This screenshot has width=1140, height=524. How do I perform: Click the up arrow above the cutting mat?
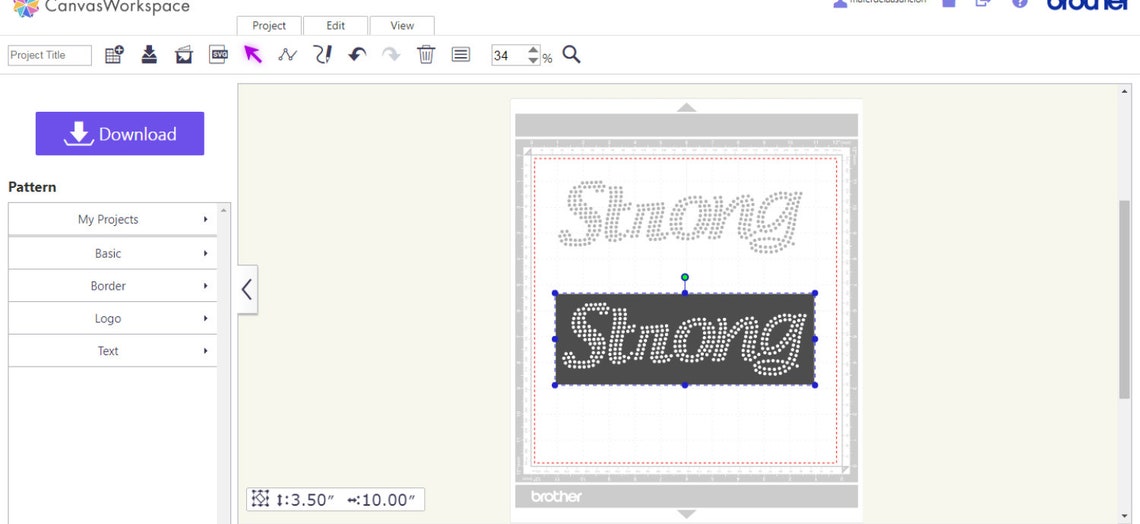[x=686, y=107]
